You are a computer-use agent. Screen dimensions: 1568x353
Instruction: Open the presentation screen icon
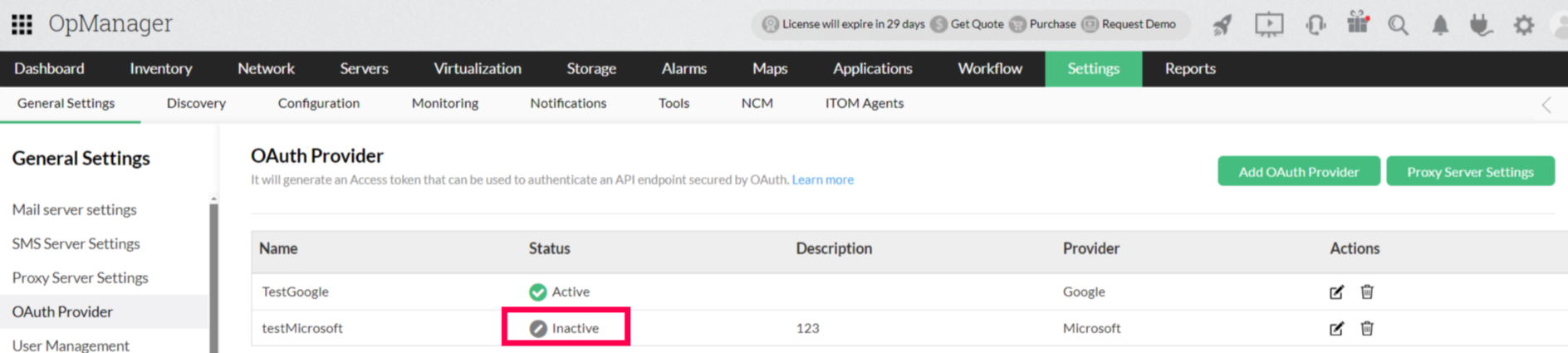click(1269, 25)
